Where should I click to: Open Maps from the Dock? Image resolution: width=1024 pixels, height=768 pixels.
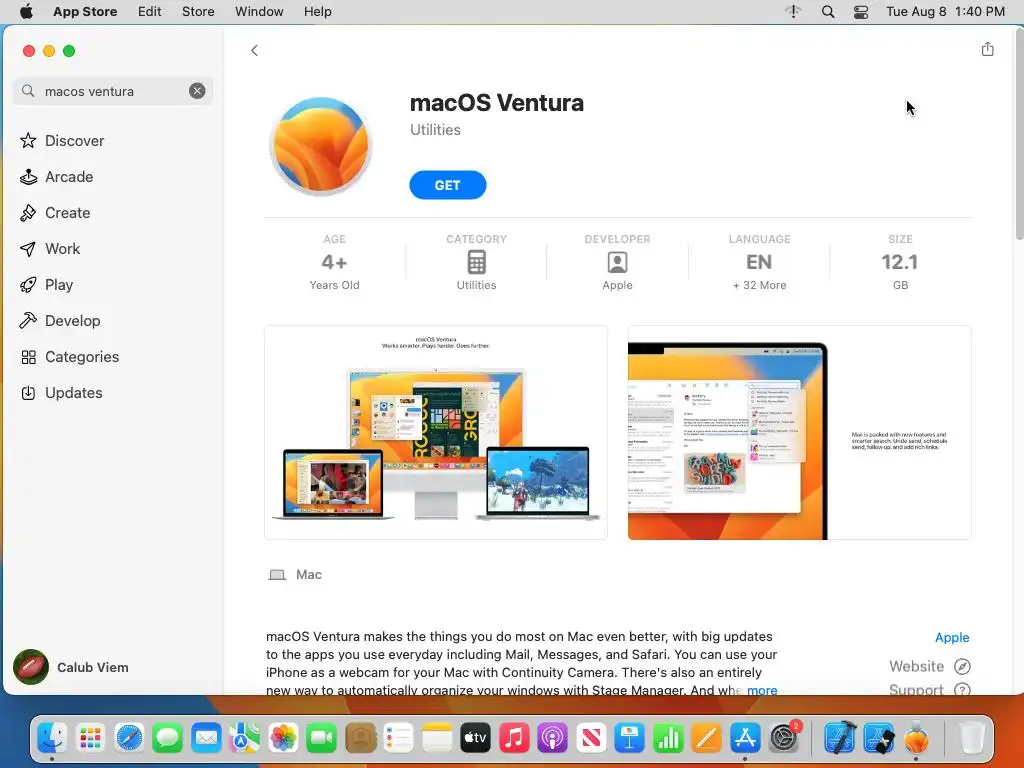[x=244, y=738]
